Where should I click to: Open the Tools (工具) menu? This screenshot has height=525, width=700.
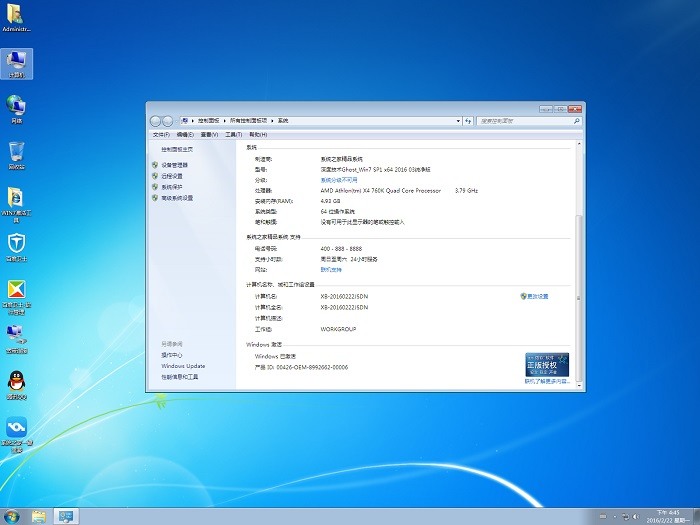(233, 134)
